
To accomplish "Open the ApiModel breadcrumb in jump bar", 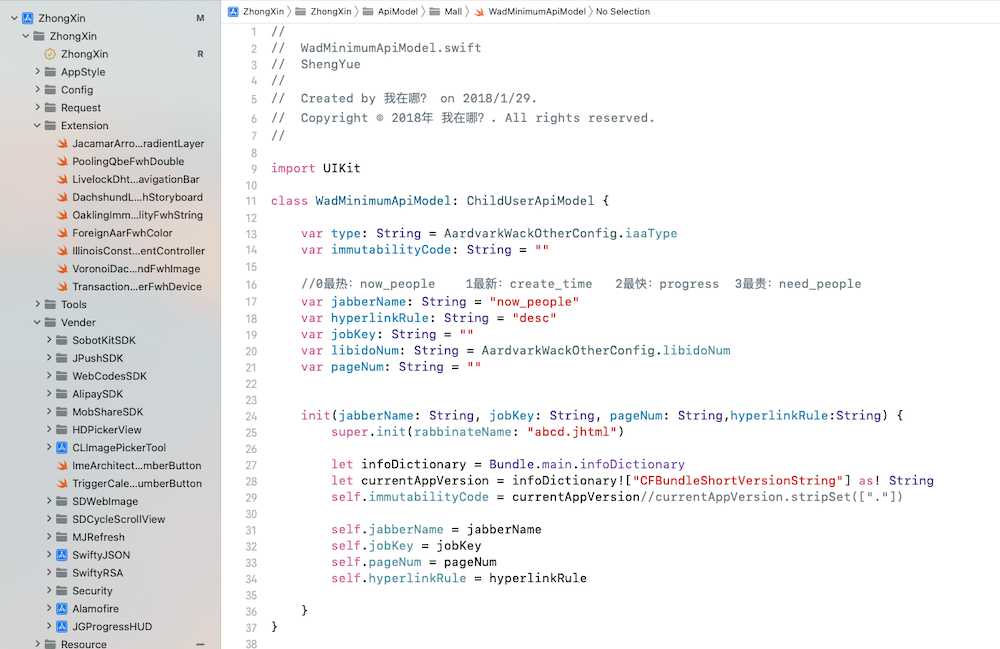I will (x=397, y=11).
